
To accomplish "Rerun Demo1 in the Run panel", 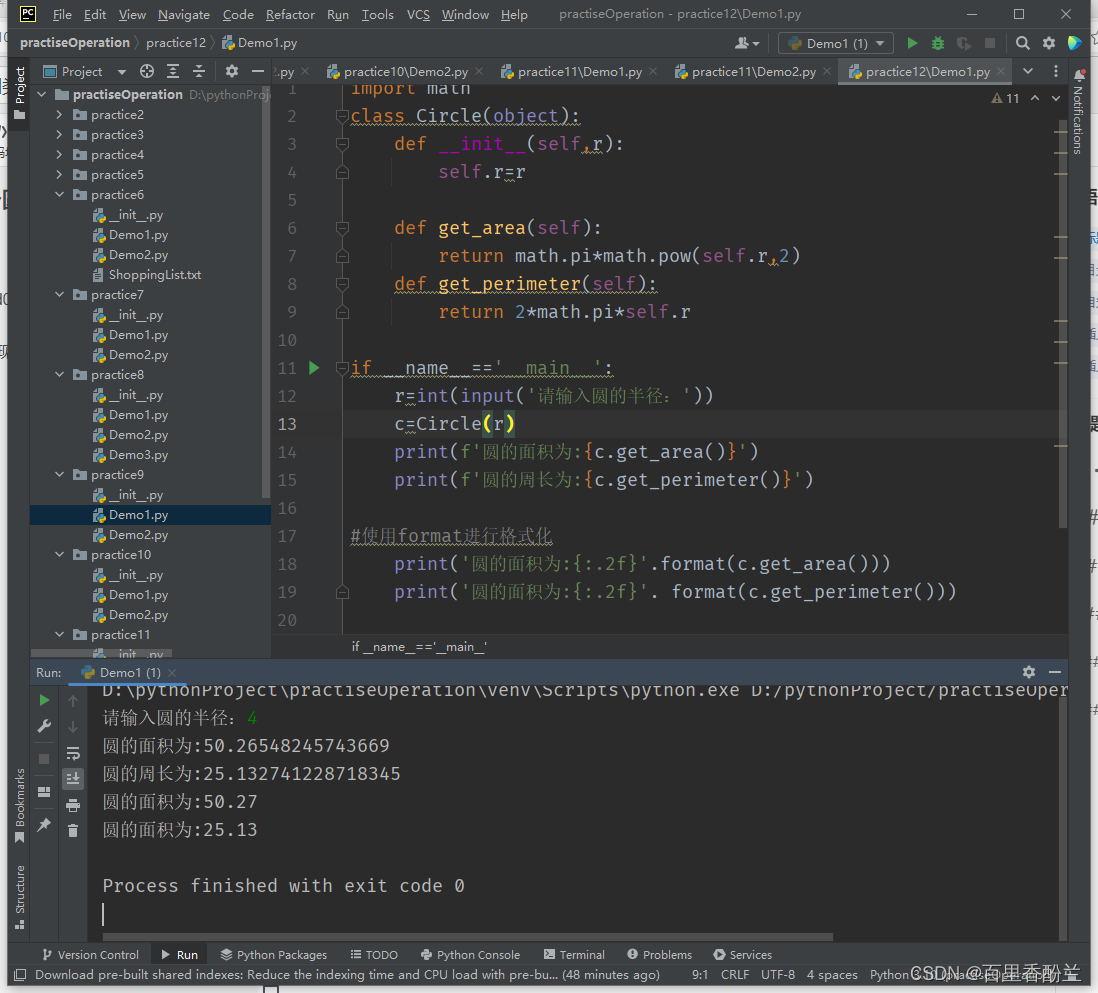I will pos(44,700).
